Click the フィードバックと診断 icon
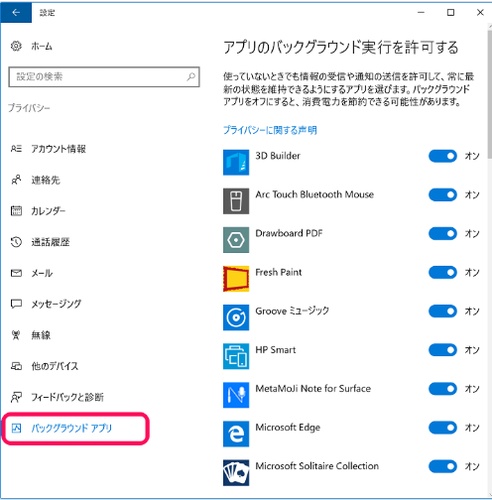 click(x=16, y=397)
